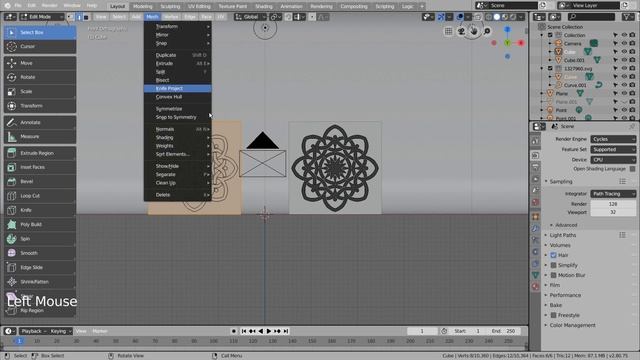Open the Device dropdown
This screenshot has width=640, height=360.
[x=613, y=160]
